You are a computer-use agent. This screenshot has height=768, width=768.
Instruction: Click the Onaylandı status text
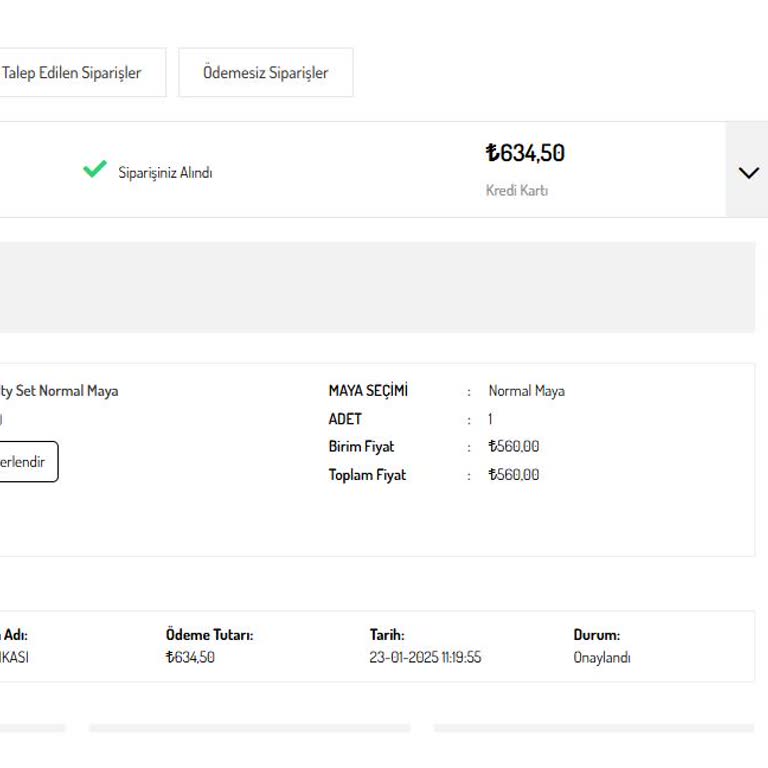click(601, 657)
